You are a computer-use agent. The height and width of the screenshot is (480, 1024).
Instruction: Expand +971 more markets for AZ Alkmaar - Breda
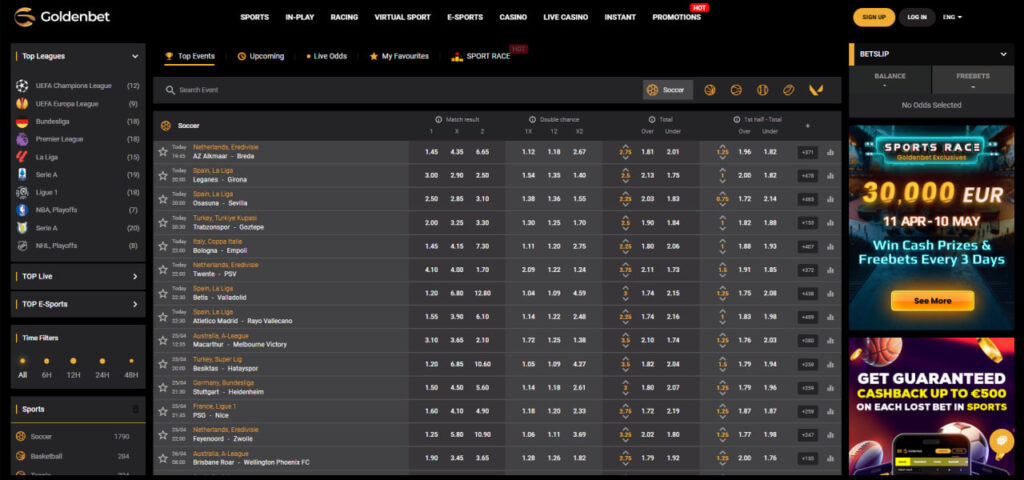(x=808, y=152)
